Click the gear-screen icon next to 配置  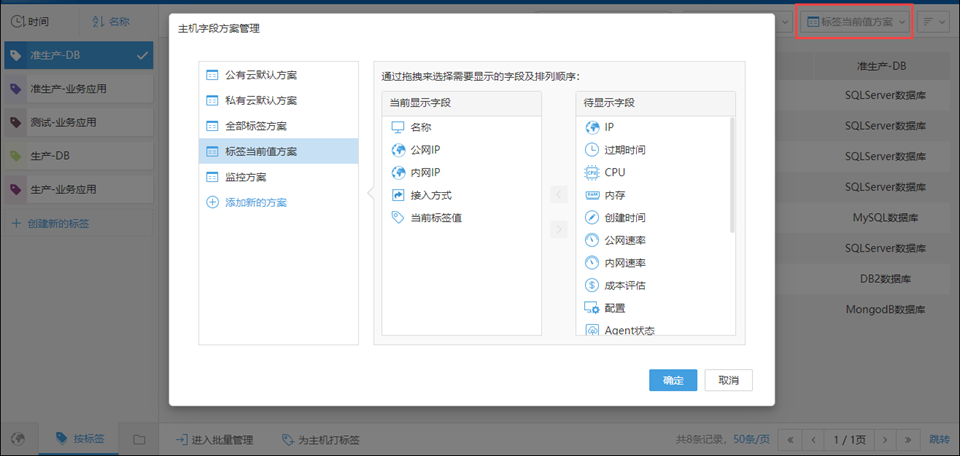pos(591,308)
